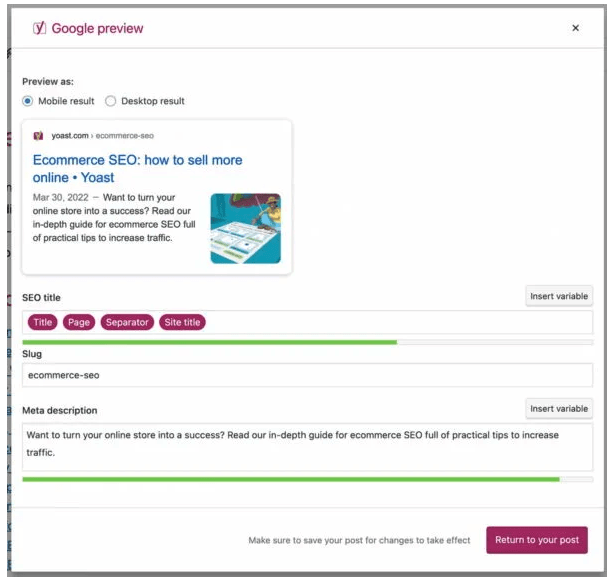Screen dimensions: 613x581
Task: Click into the Meta description text area
Action: [307, 444]
